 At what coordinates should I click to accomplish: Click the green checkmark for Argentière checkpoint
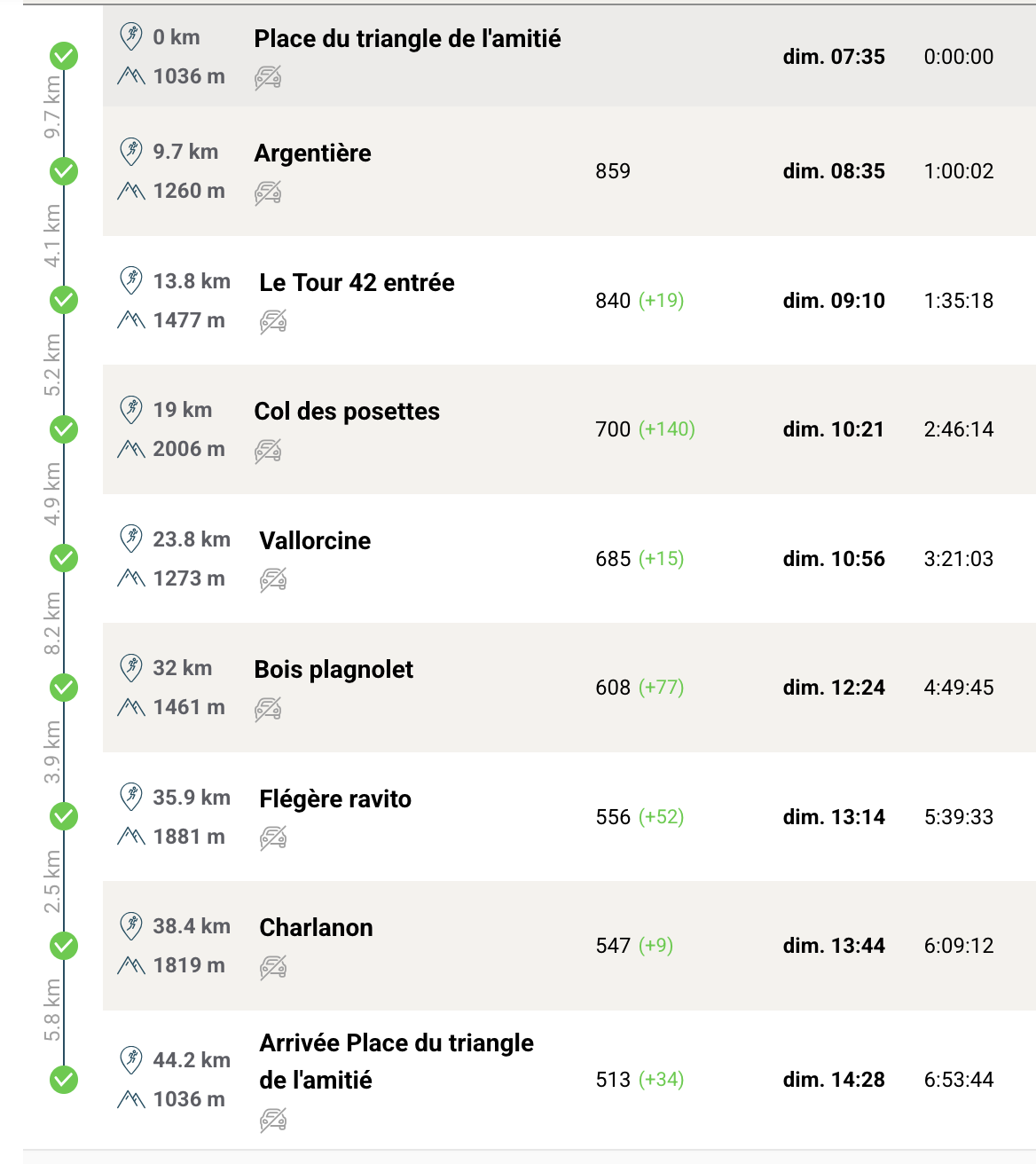[x=64, y=171]
